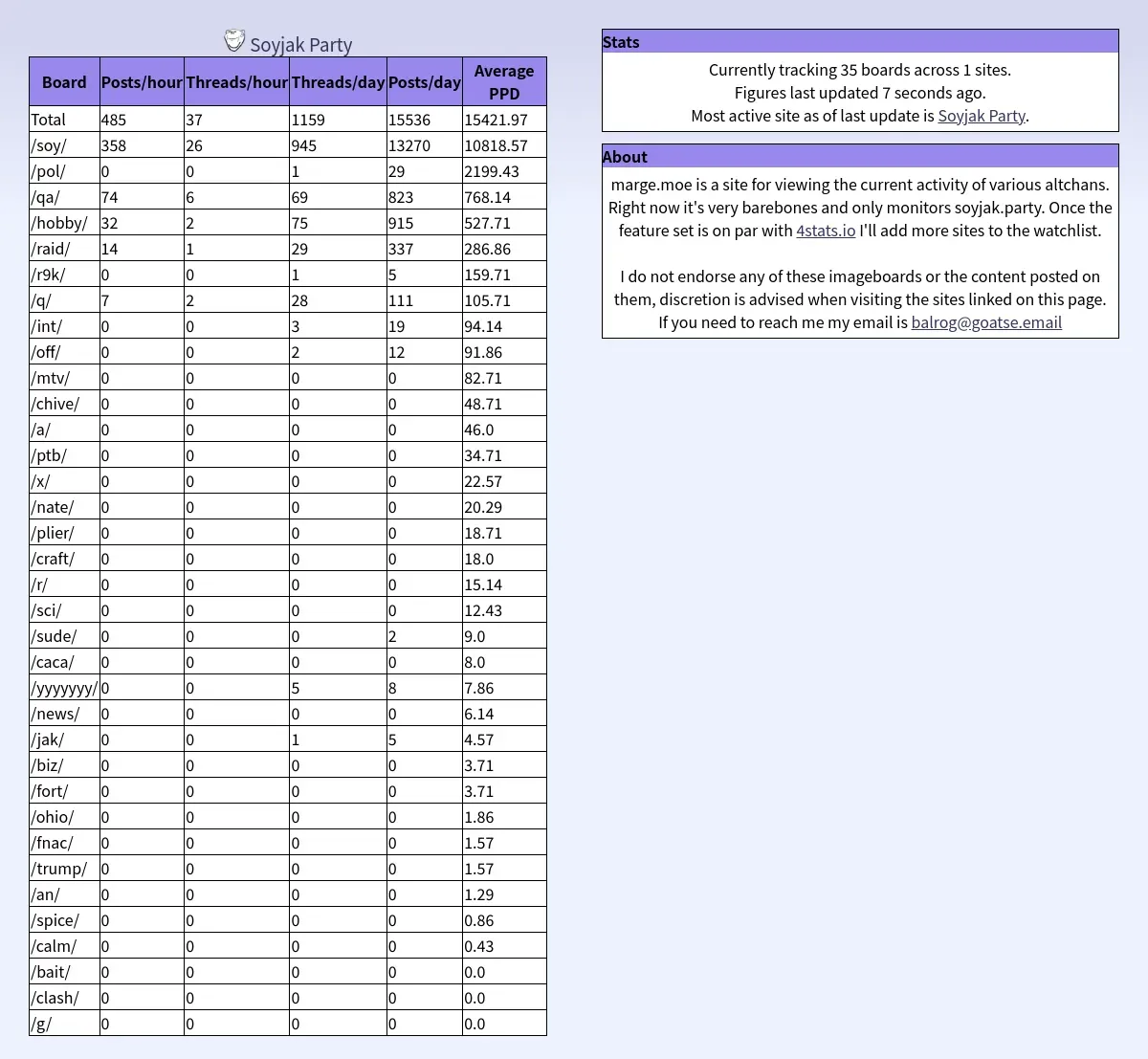Image resolution: width=1148 pixels, height=1059 pixels.
Task: Select the /craft/ board cell
Action: [x=64, y=559]
